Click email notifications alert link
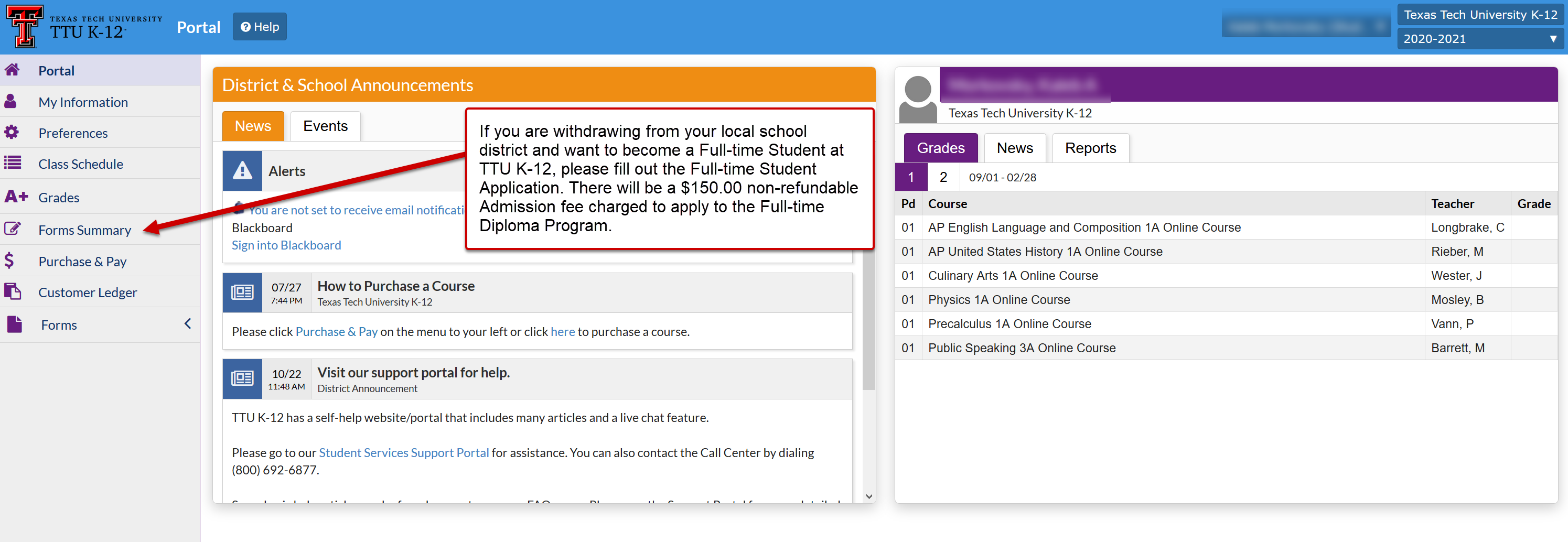The width and height of the screenshot is (1568, 542). [x=357, y=210]
